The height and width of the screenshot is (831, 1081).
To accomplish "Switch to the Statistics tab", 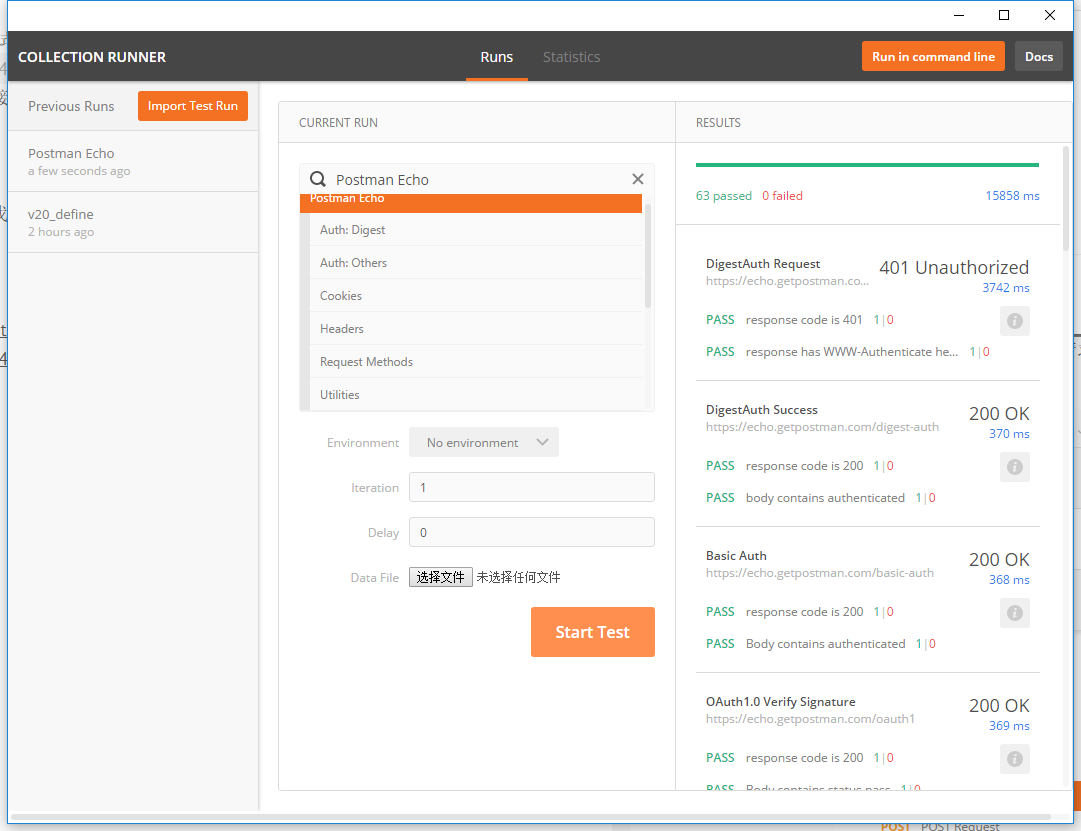I will tap(571, 57).
